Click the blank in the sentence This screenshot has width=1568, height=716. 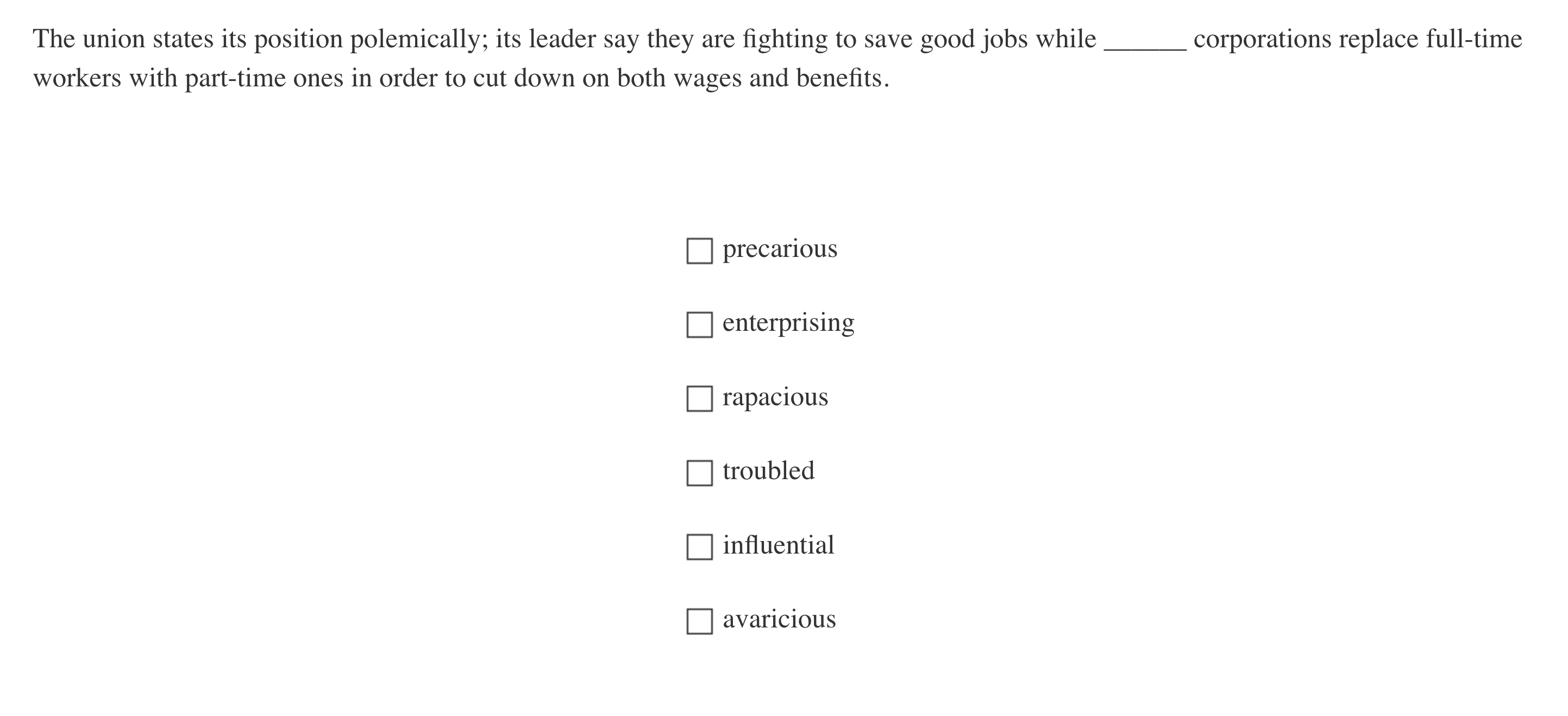click(1145, 41)
